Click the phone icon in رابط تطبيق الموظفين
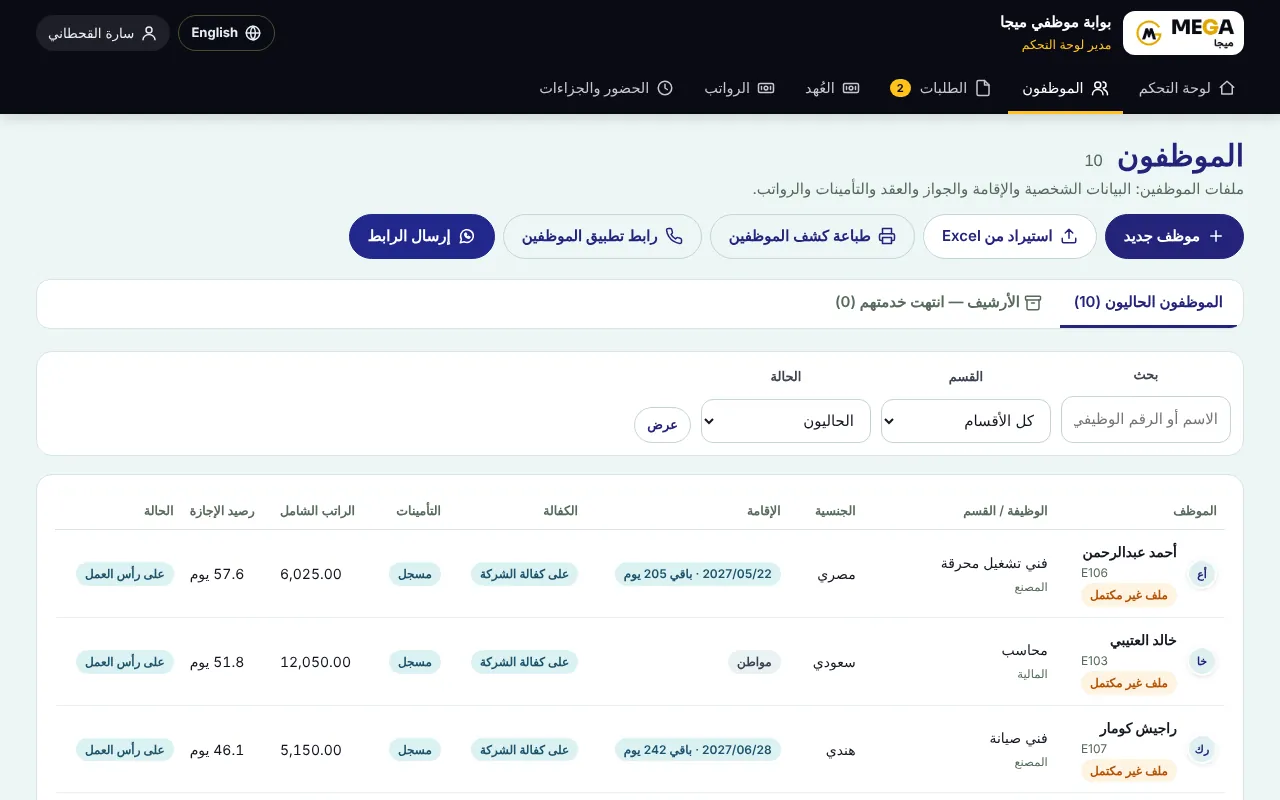This screenshot has width=1280, height=800. [x=674, y=236]
